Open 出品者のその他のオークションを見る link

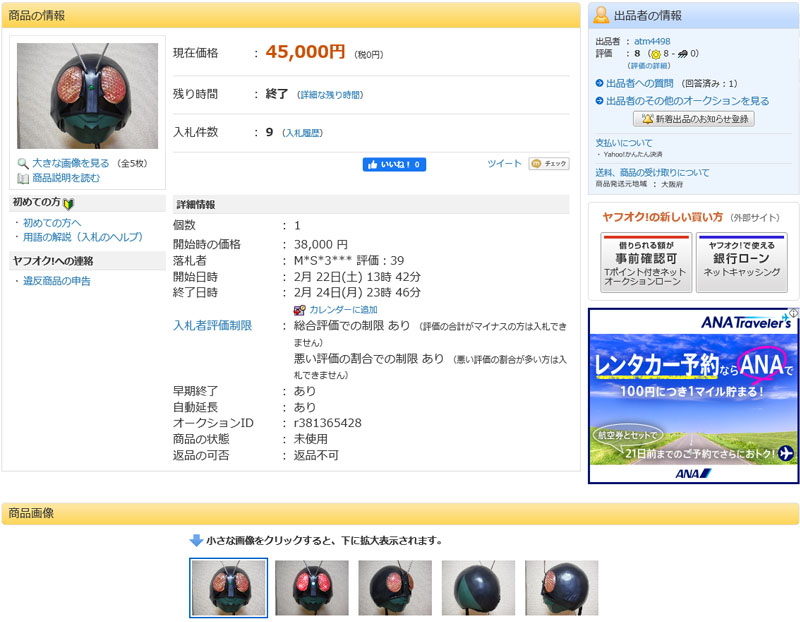click(x=688, y=101)
